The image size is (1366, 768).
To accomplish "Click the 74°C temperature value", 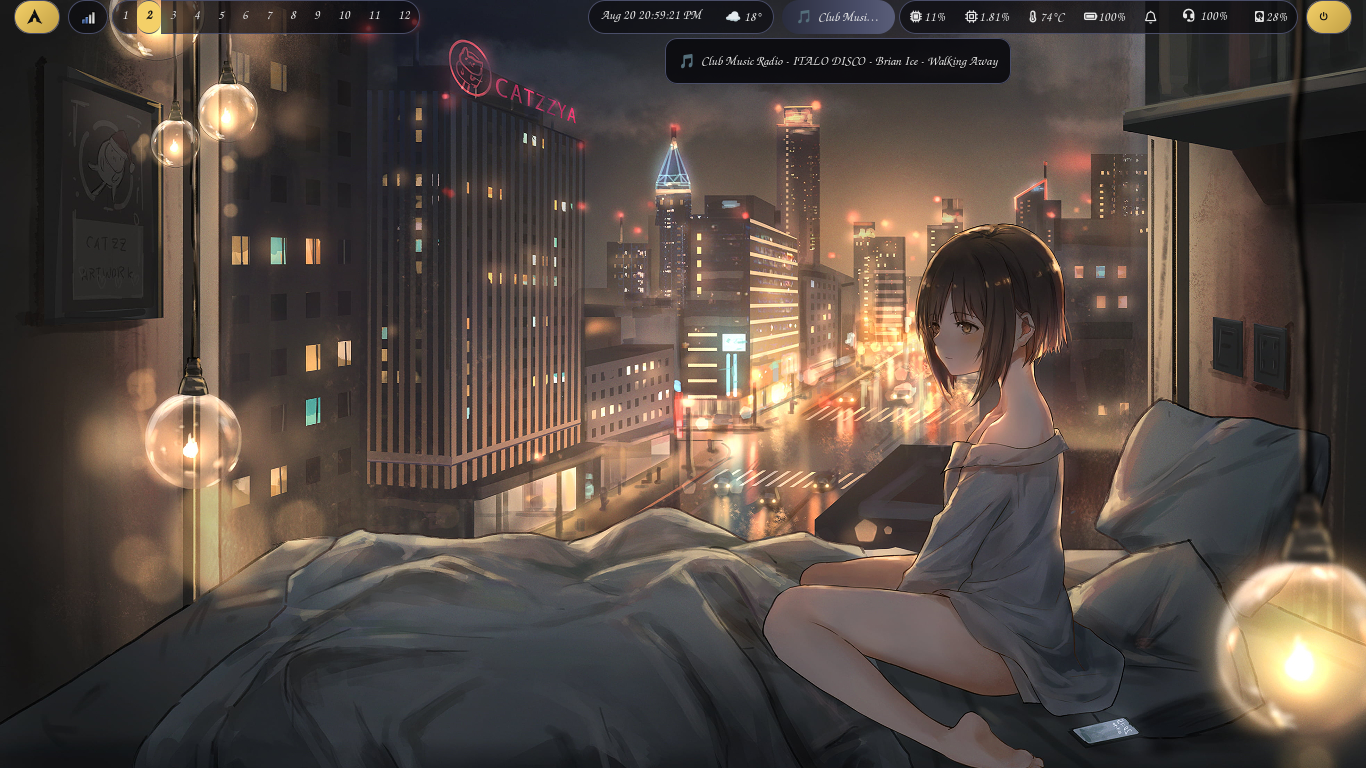I will coord(1052,17).
